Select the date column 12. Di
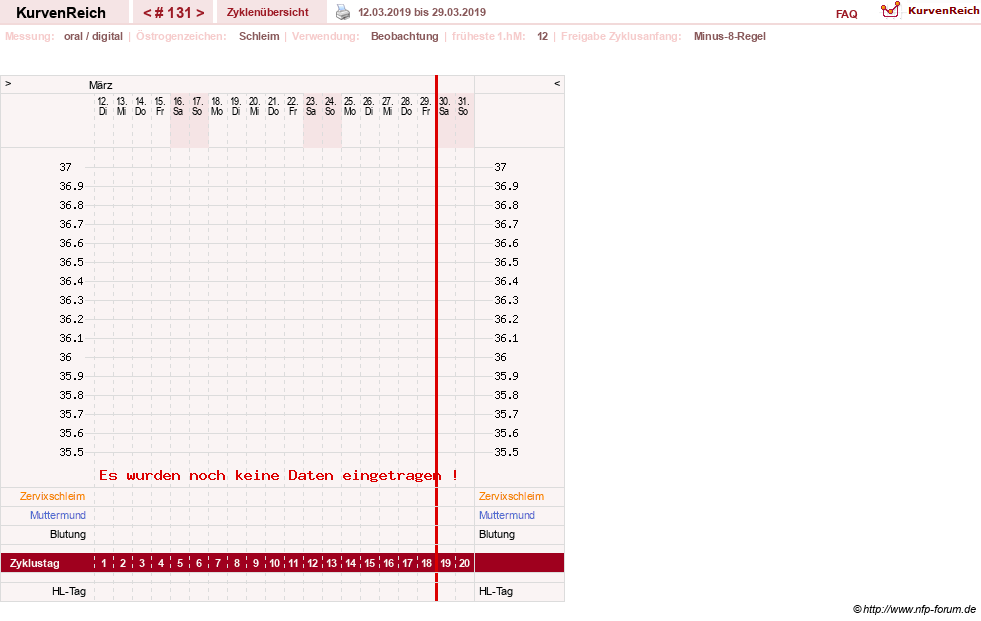981x621 pixels. [103, 106]
